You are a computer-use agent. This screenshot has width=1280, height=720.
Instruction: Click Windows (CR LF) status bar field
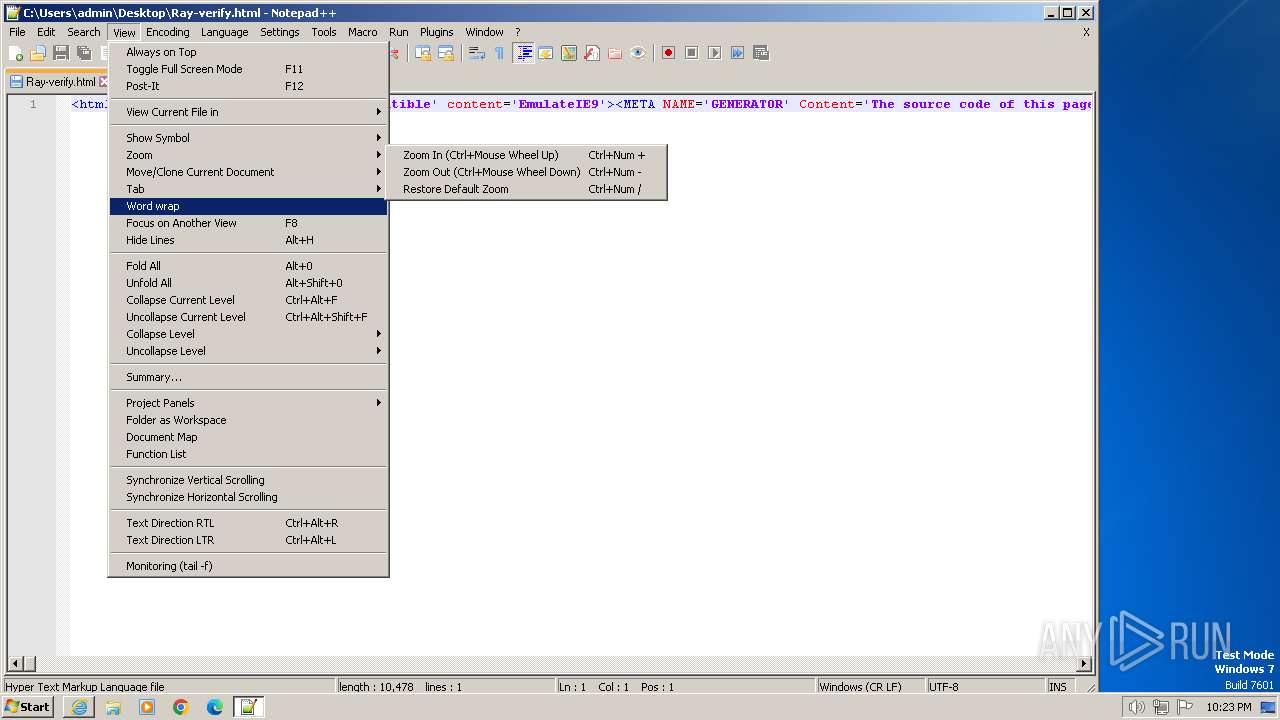869,687
